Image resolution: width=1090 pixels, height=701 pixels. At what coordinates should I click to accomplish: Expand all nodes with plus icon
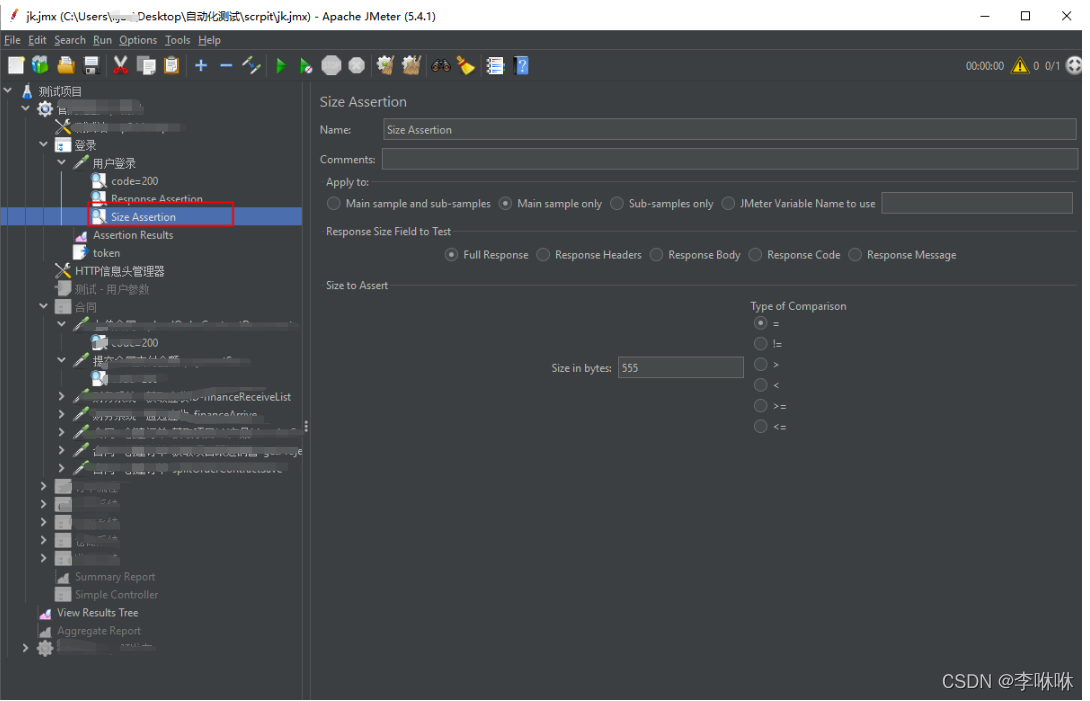201,65
